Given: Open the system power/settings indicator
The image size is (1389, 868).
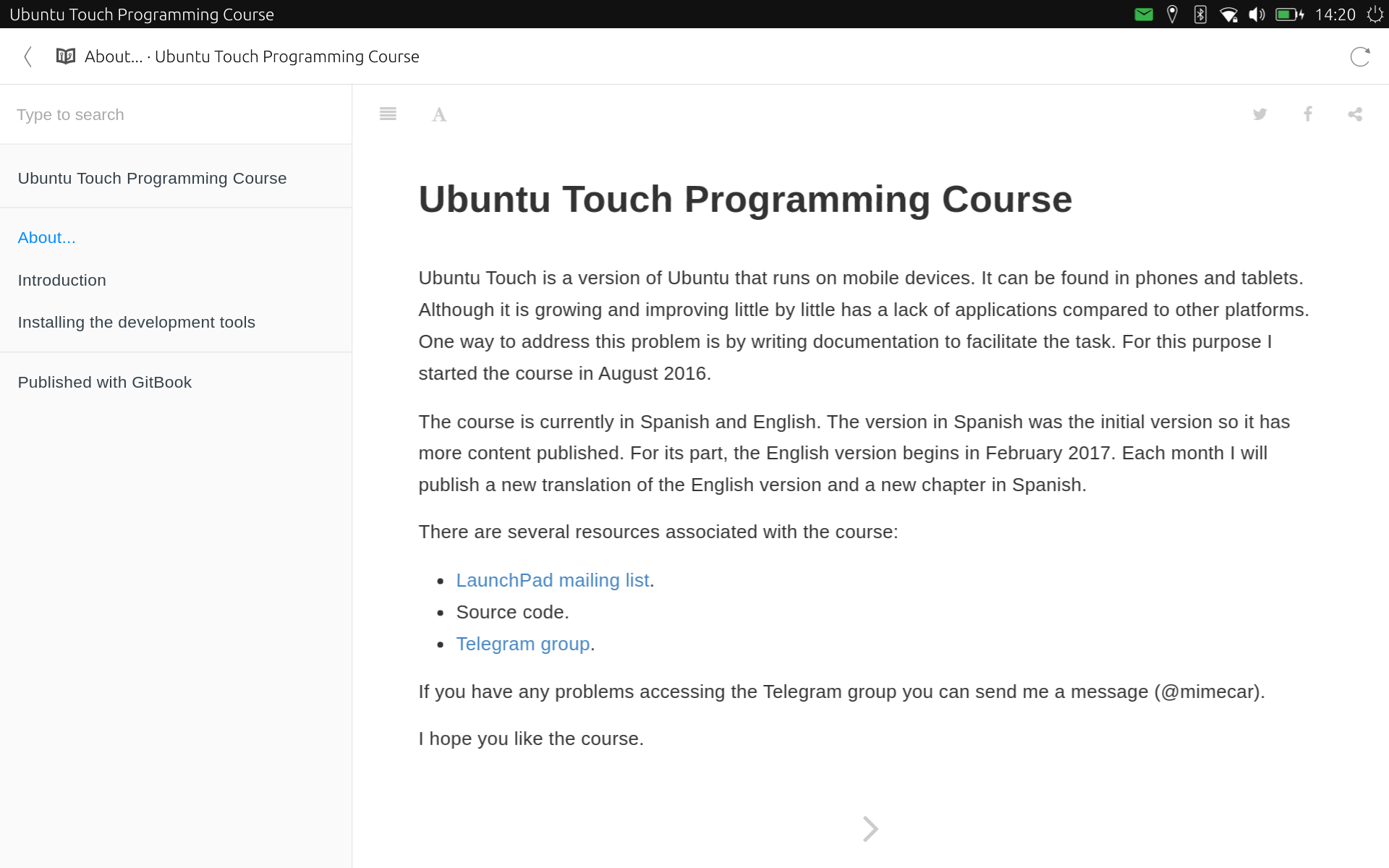Looking at the screenshot, I should 1375,14.
